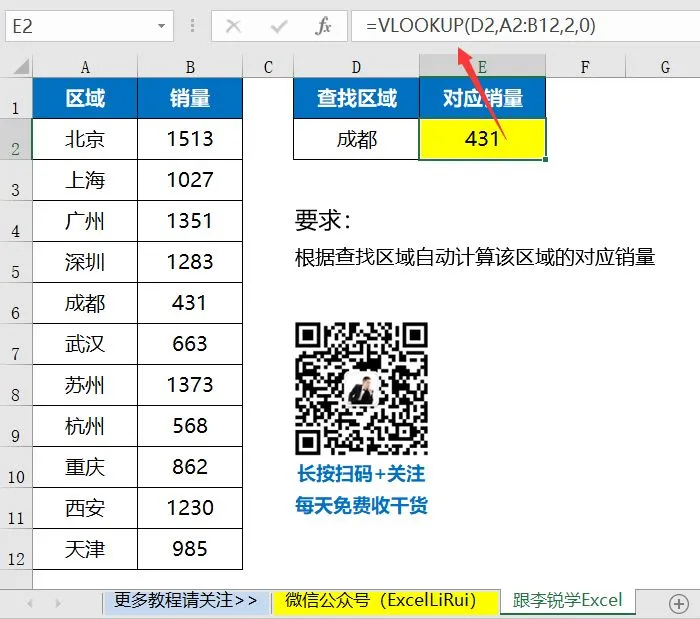
Task: Click the Cancel (X) formula bar icon
Action: 233,26
